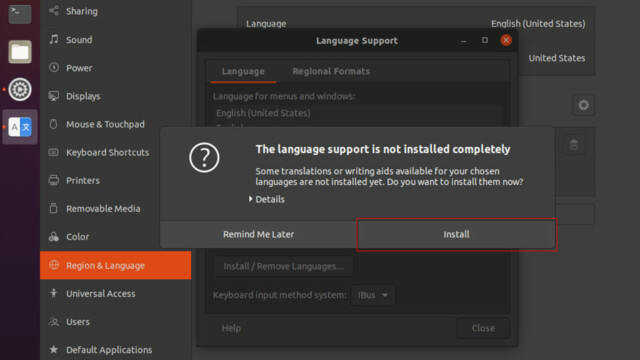
Task: Open the Settings gear dock icon
Action: (20, 89)
